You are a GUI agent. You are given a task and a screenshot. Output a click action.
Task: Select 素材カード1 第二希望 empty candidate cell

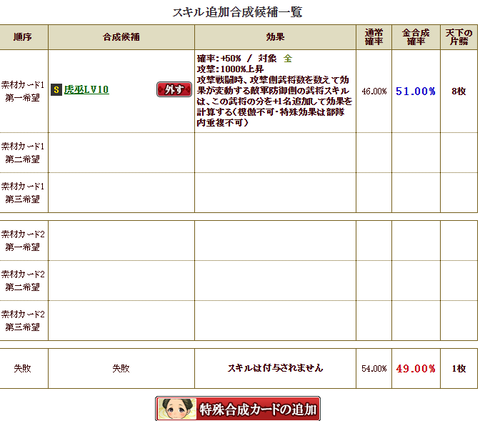(121, 153)
